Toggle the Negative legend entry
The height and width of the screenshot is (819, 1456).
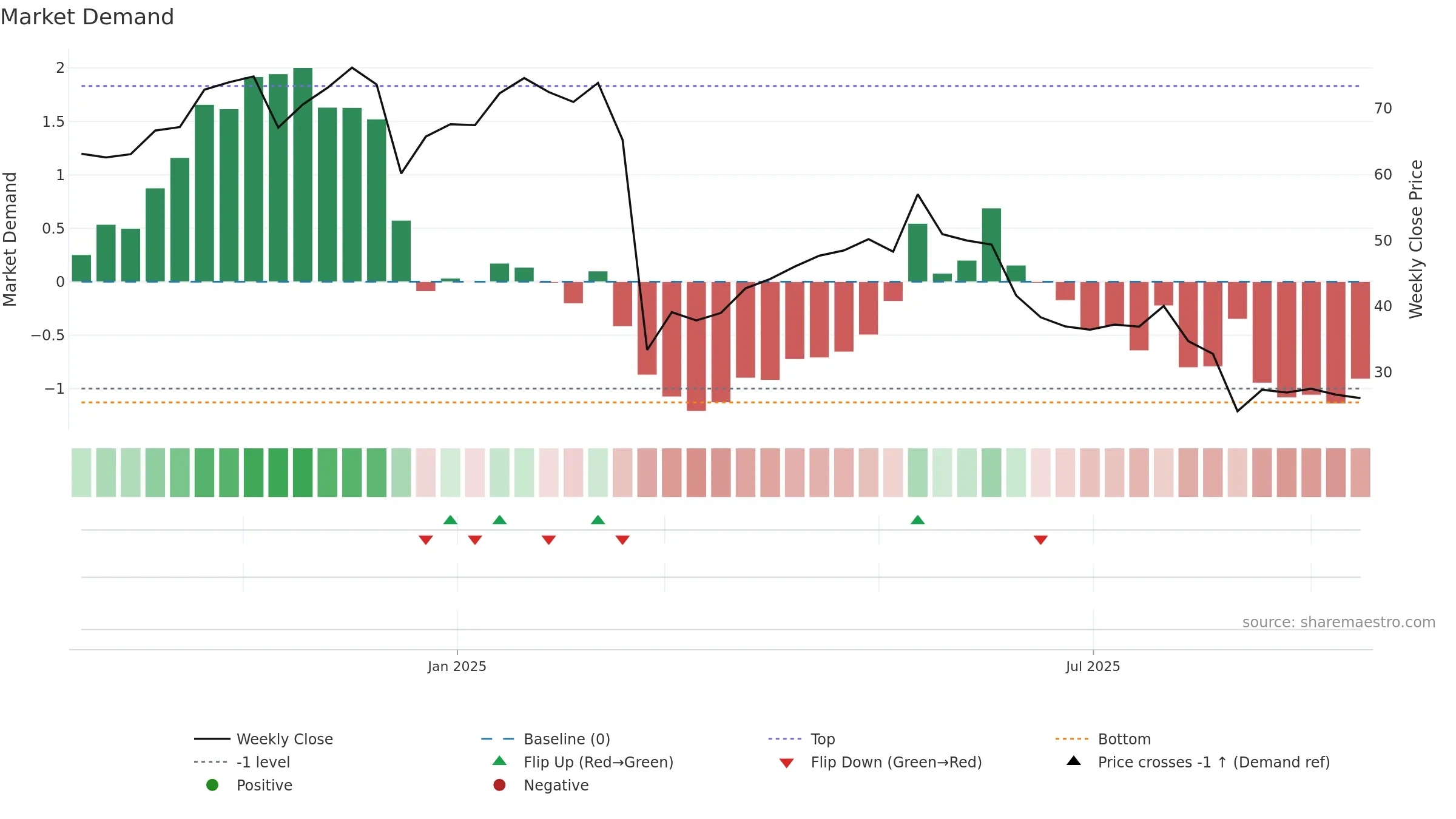click(x=541, y=785)
